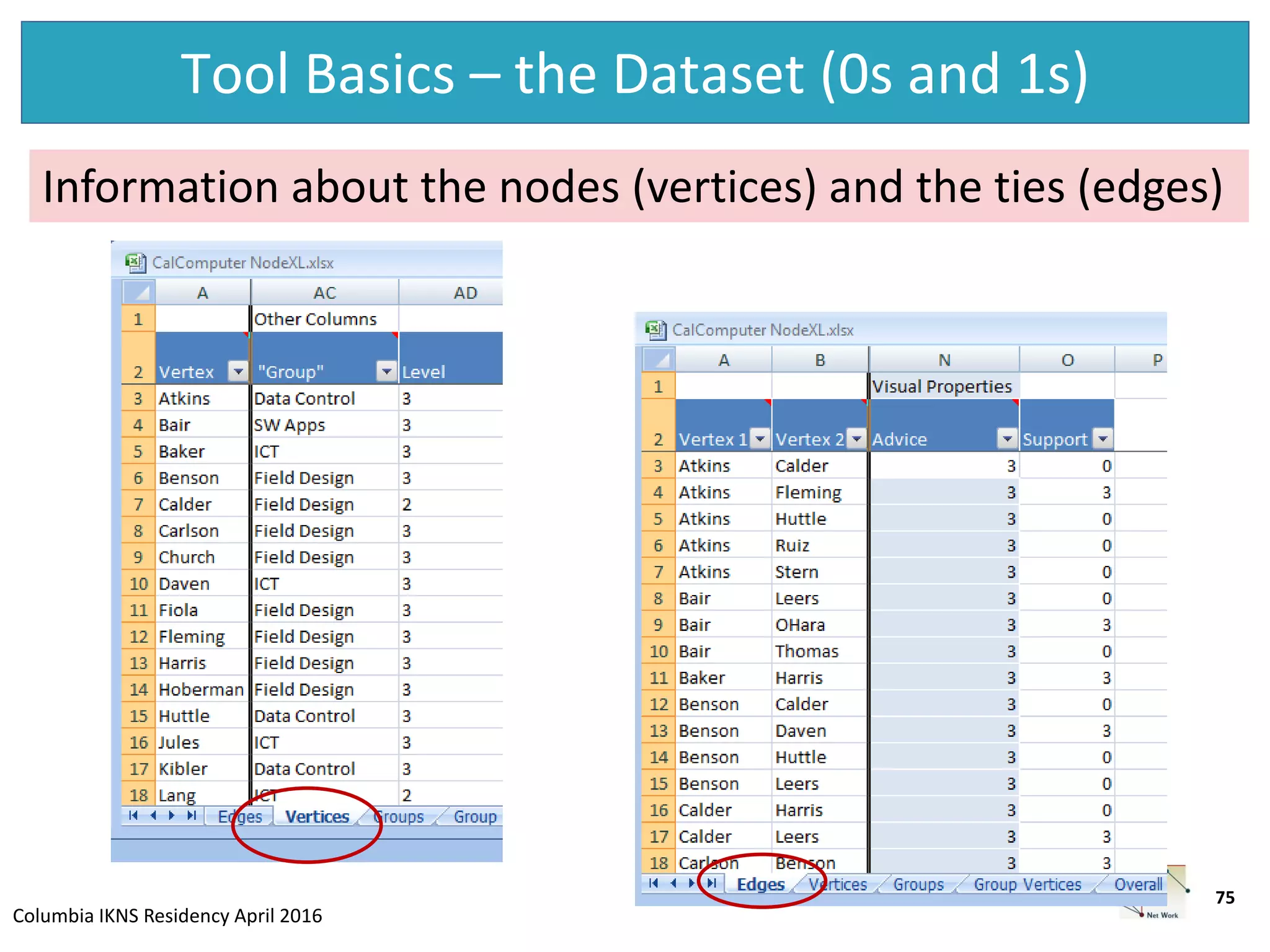Select column O header in right spreadsheet
The height and width of the screenshot is (952, 1270).
[1067, 360]
